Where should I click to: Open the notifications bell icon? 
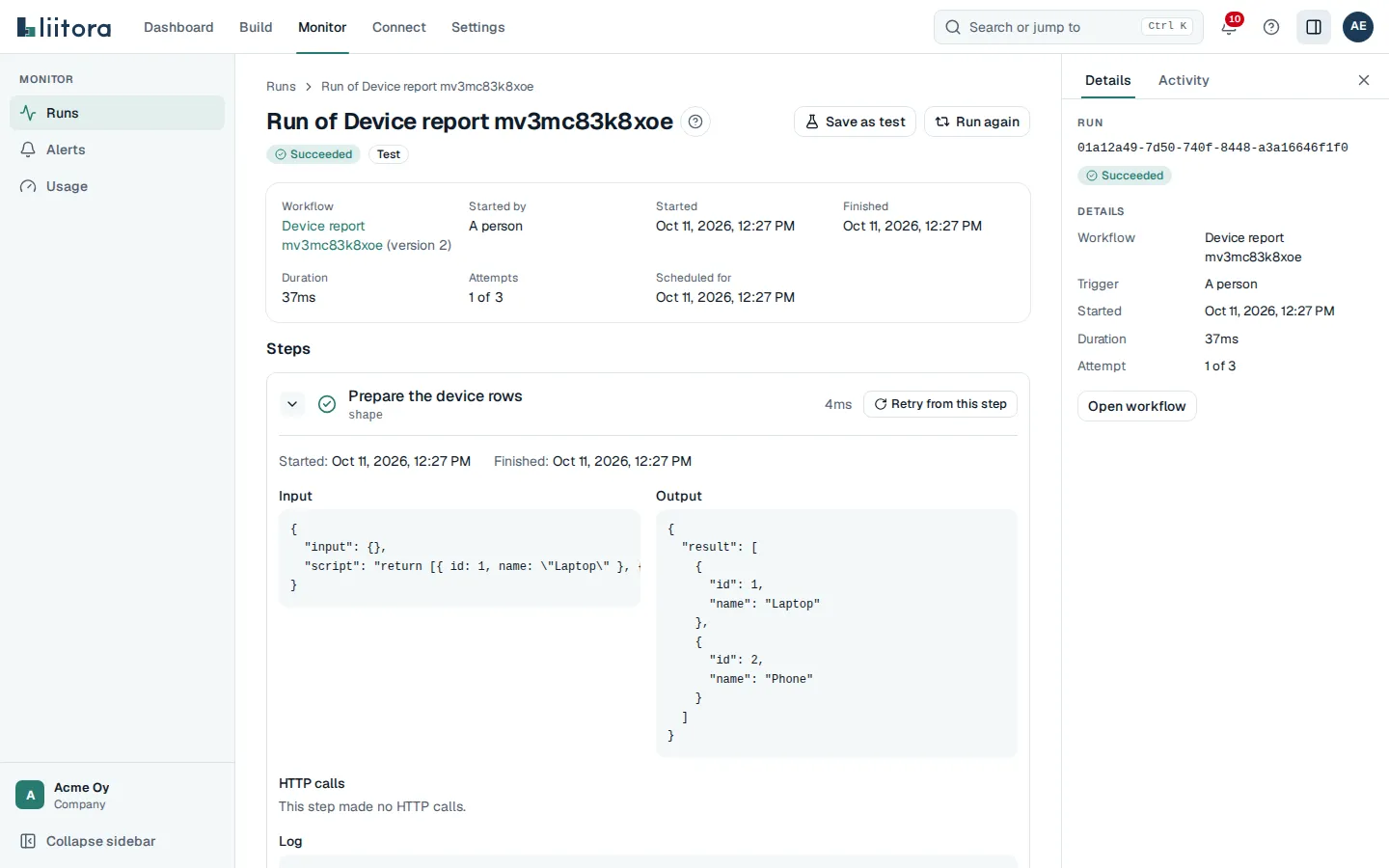[1229, 27]
